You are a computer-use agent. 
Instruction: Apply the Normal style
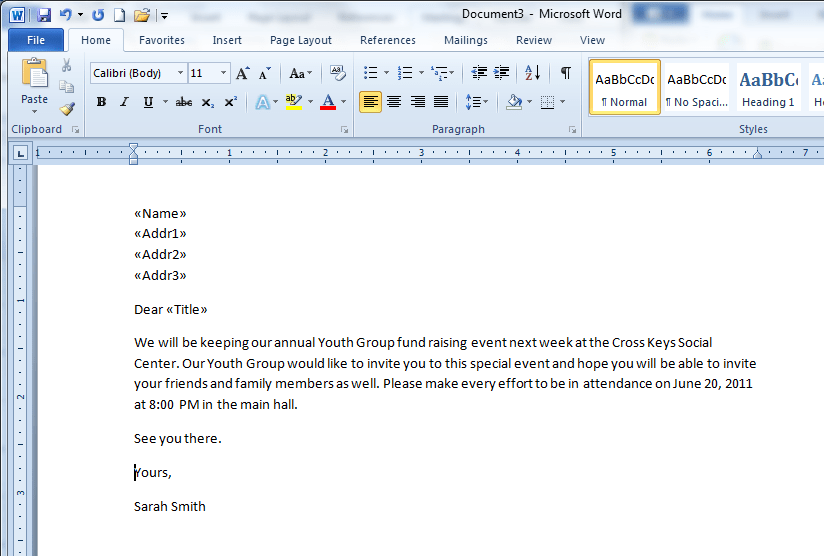pyautogui.click(x=624, y=87)
